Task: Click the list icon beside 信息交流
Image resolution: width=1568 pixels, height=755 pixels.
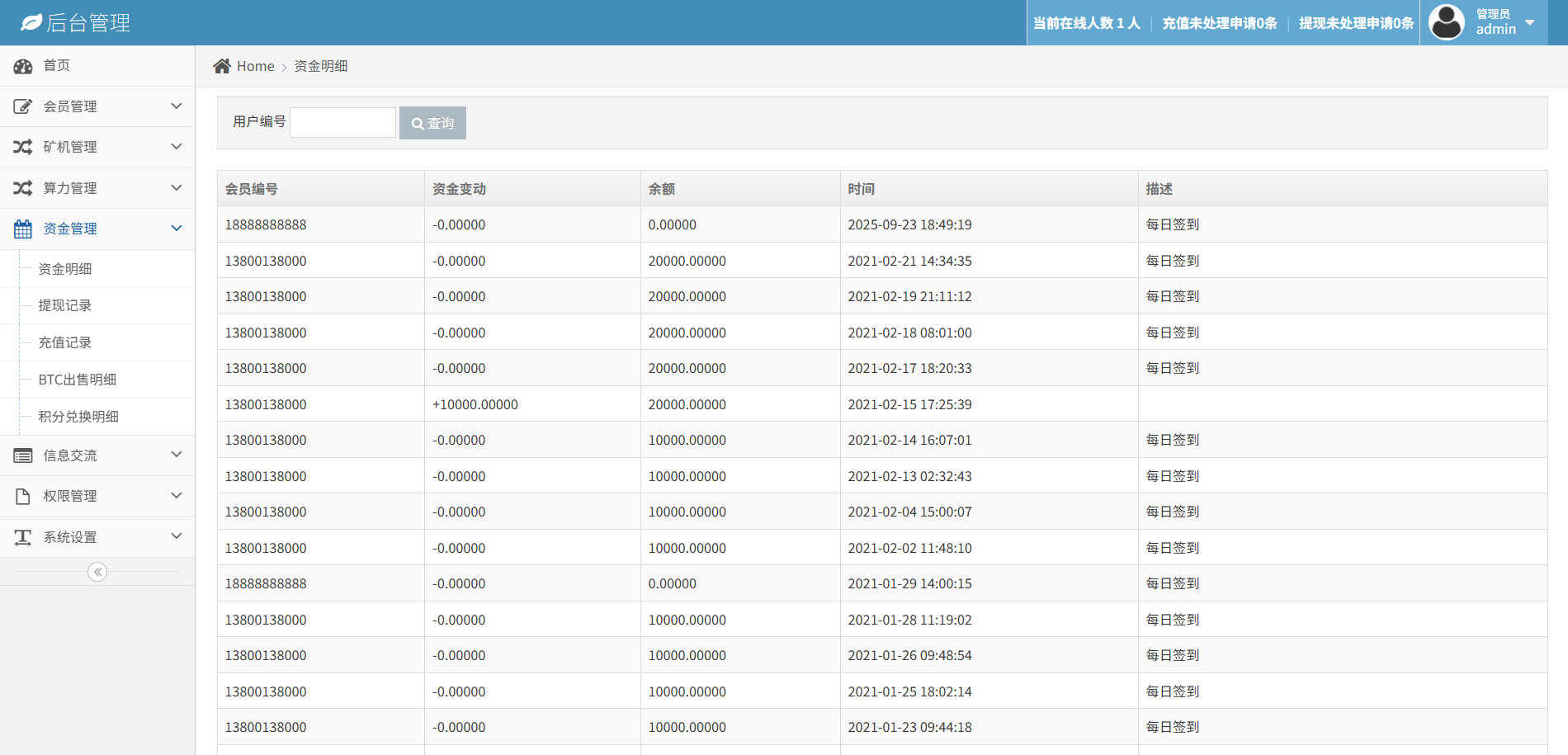Action: click(x=23, y=455)
